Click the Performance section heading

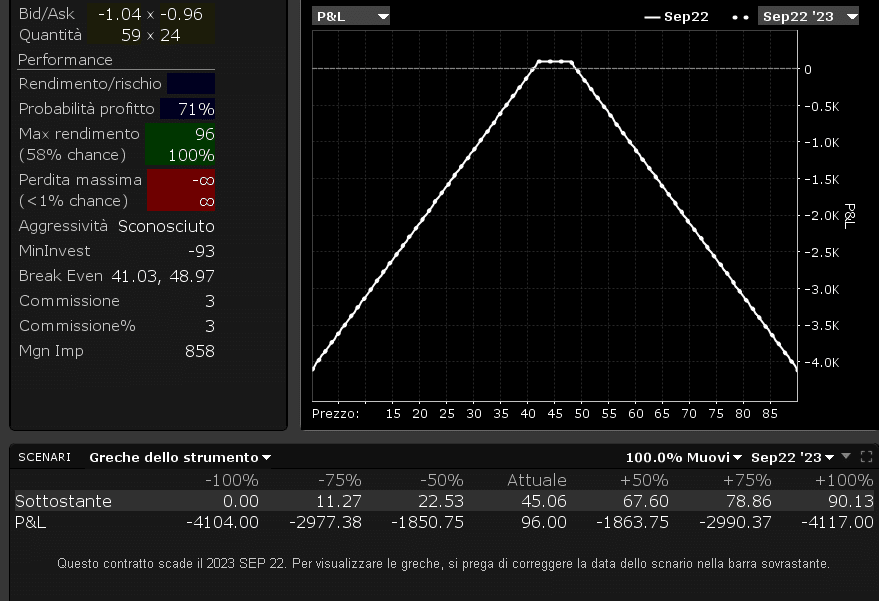65,60
